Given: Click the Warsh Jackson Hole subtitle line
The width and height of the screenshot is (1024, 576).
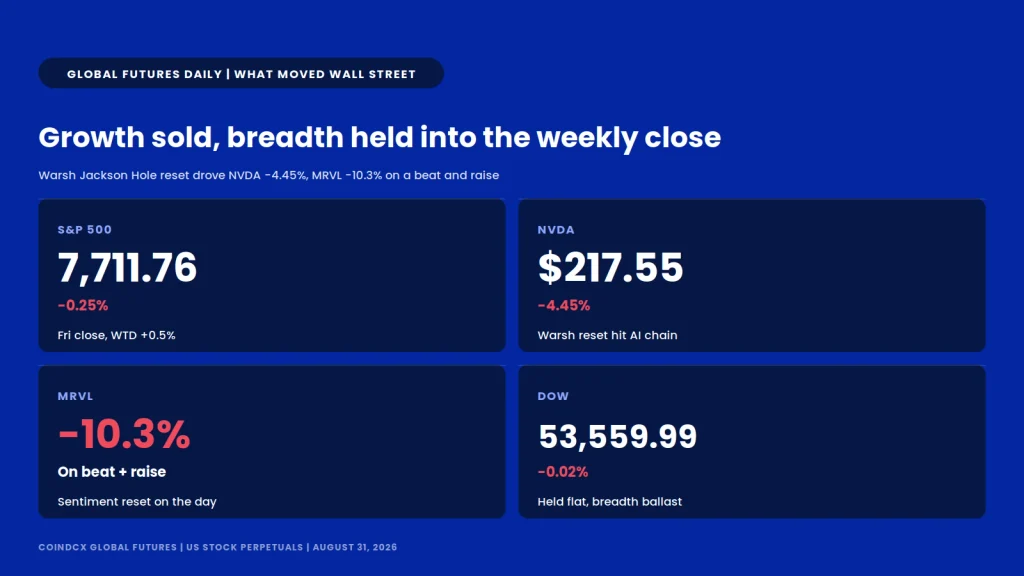Looking at the screenshot, I should pos(268,175).
